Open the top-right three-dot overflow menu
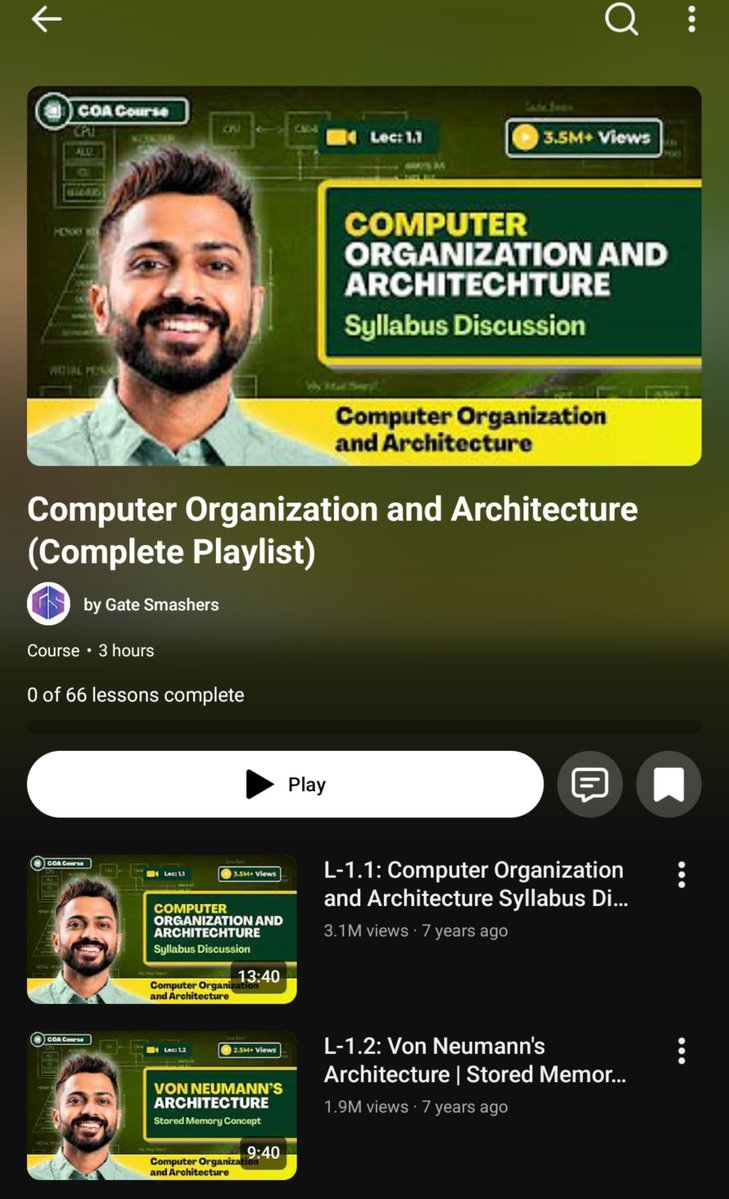Image resolution: width=729 pixels, height=1199 pixels. click(x=692, y=19)
